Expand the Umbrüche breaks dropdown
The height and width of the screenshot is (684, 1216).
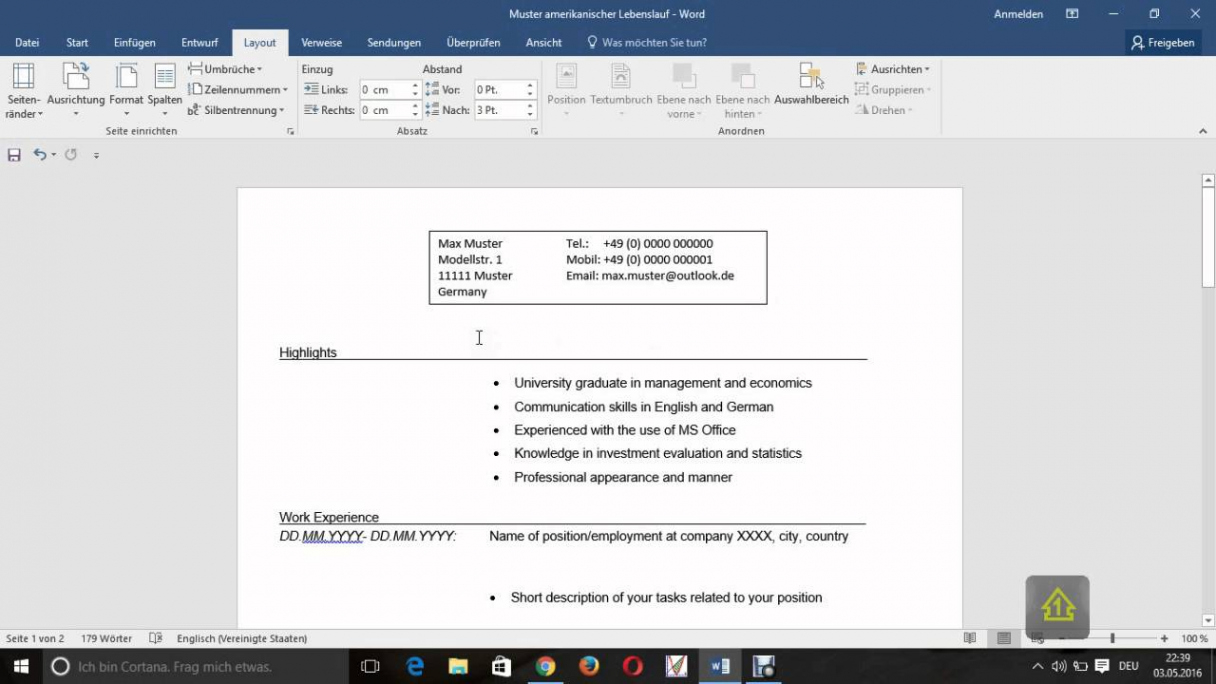[x=226, y=69]
